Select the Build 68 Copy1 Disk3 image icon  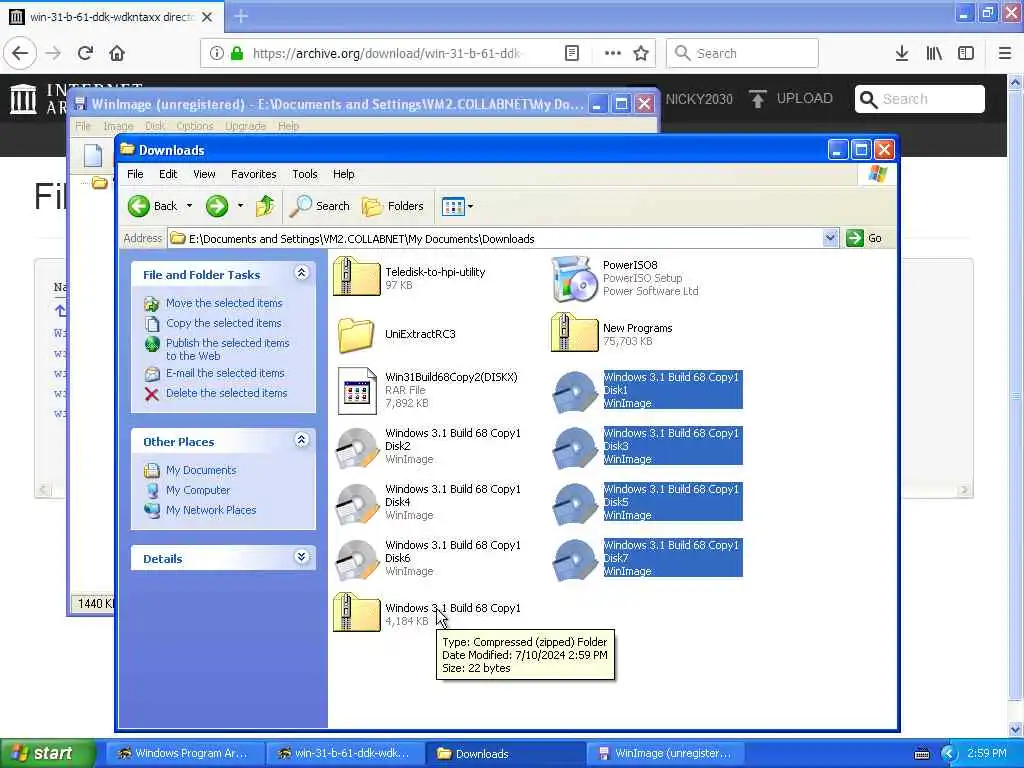[x=575, y=447]
